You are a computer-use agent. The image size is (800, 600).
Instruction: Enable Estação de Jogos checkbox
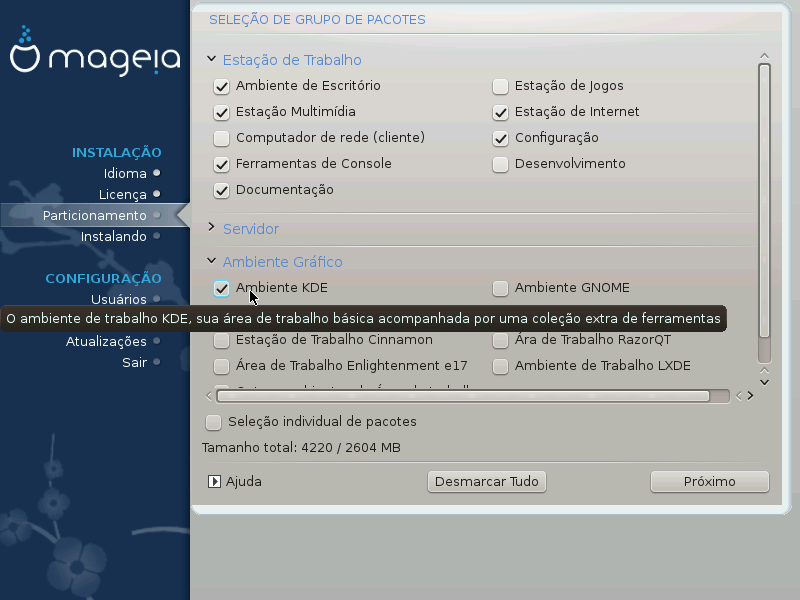coord(501,86)
